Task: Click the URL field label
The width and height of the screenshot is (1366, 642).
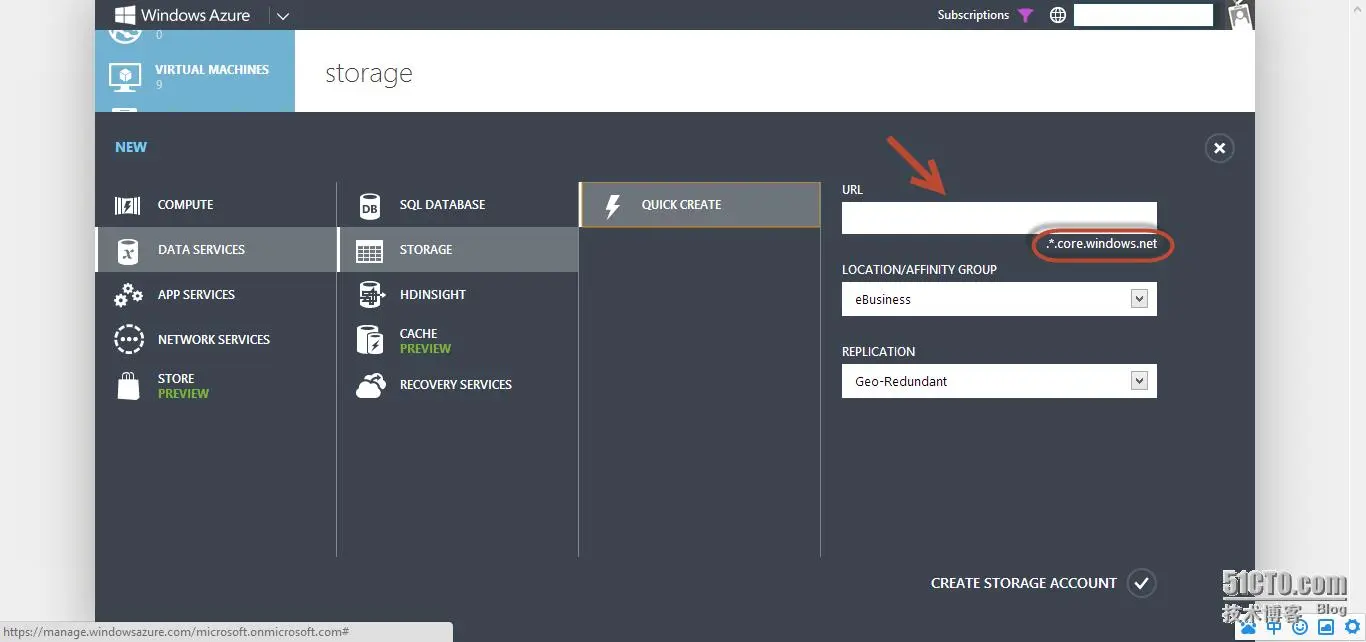Action: pyautogui.click(x=852, y=190)
